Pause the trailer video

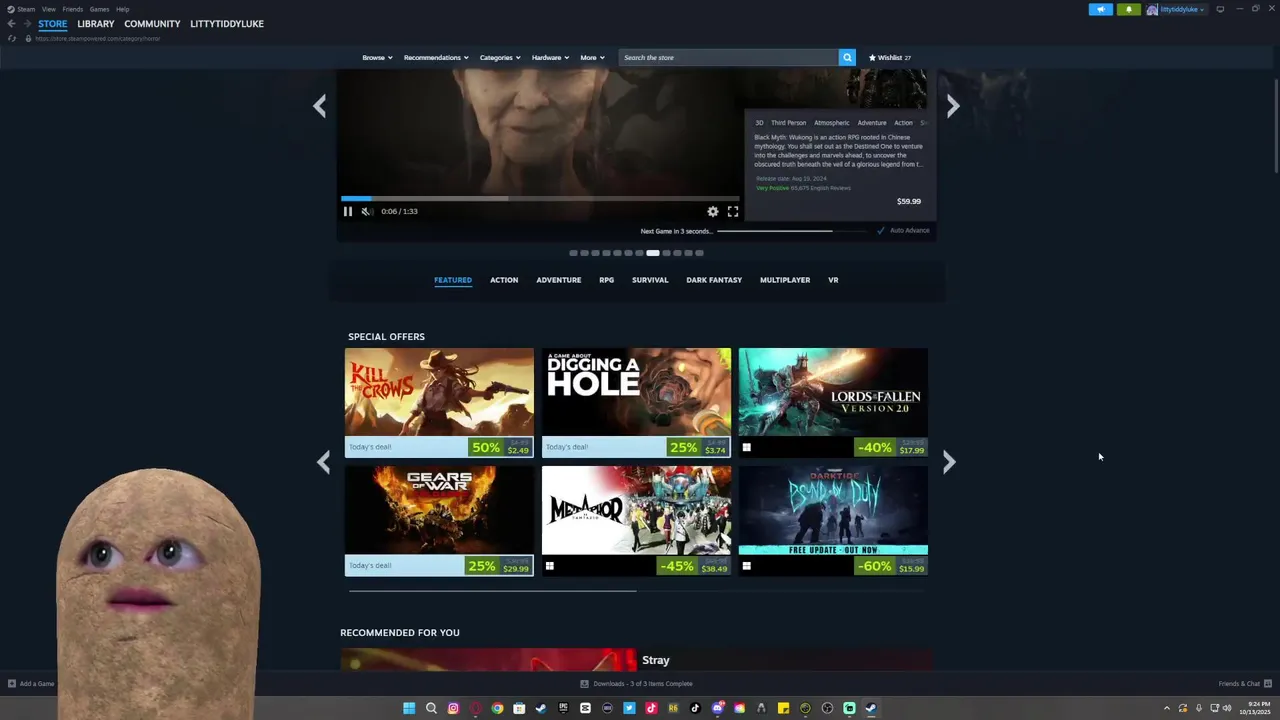348,211
